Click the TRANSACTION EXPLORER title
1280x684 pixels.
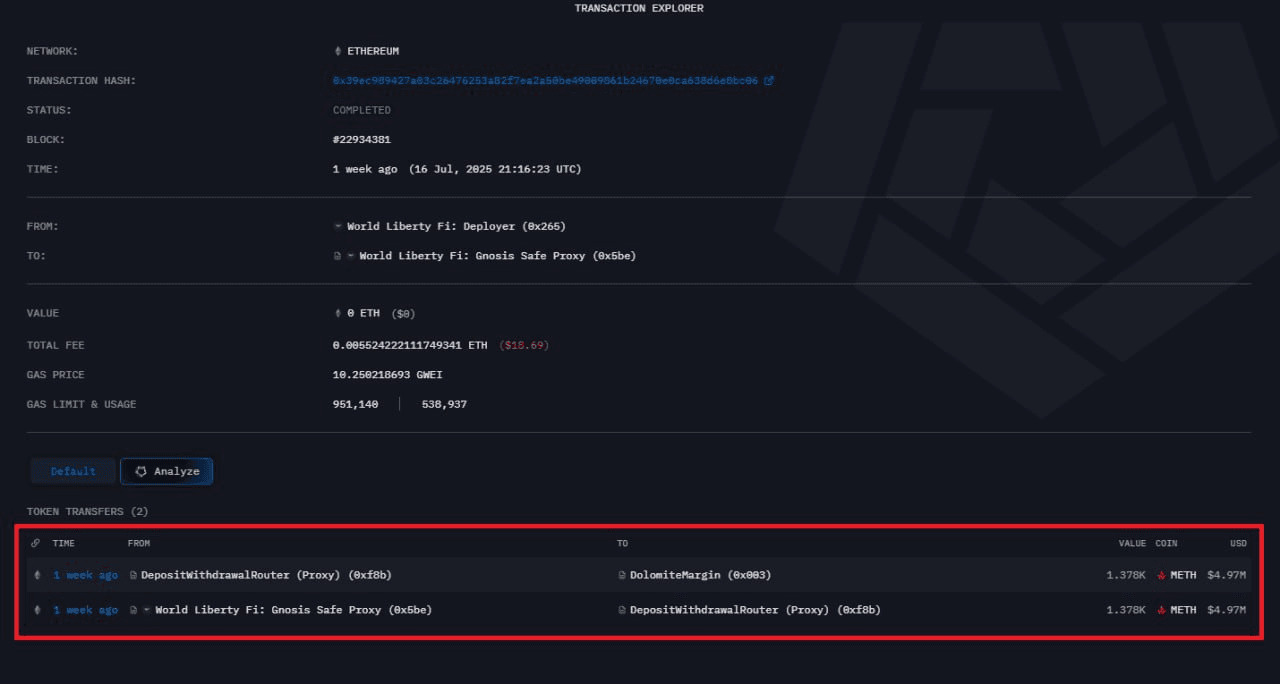tap(639, 9)
